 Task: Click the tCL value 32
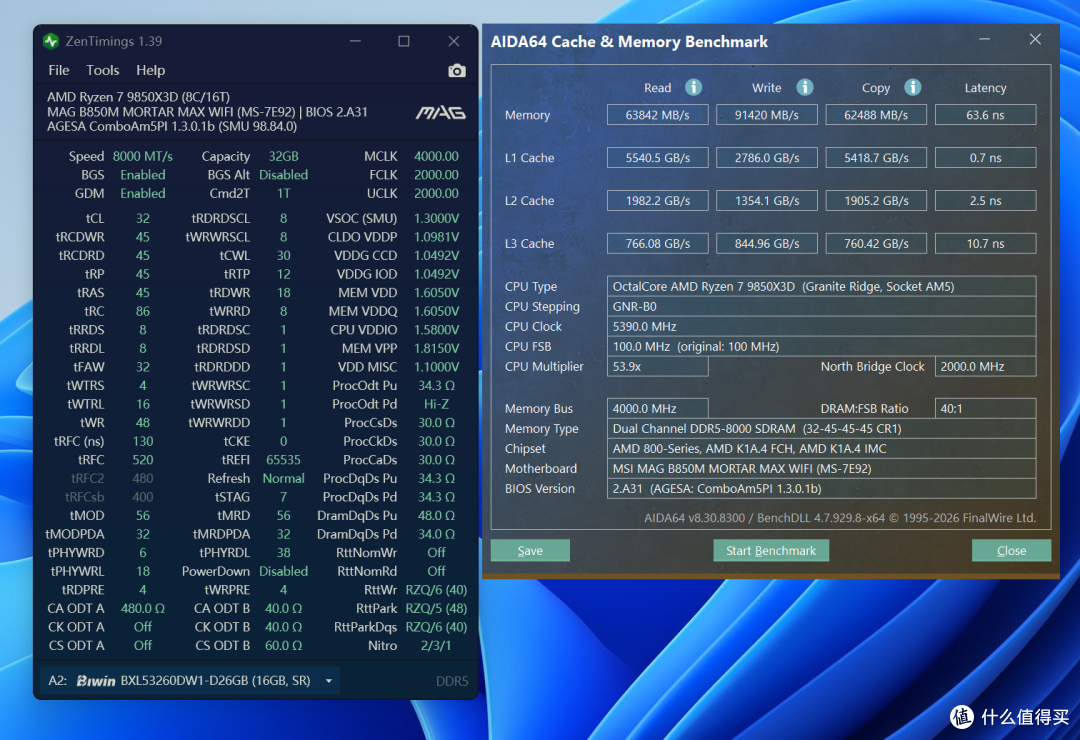[x=143, y=218]
